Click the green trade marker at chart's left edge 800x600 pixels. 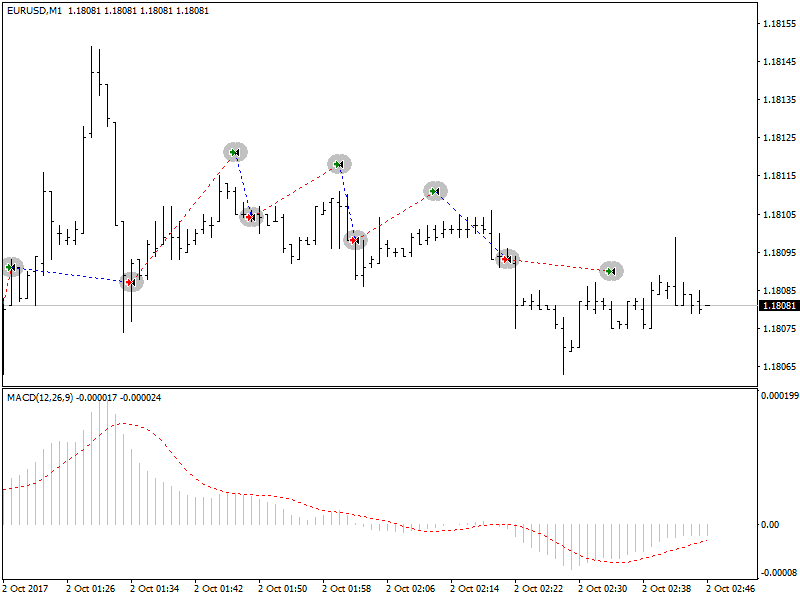11,267
